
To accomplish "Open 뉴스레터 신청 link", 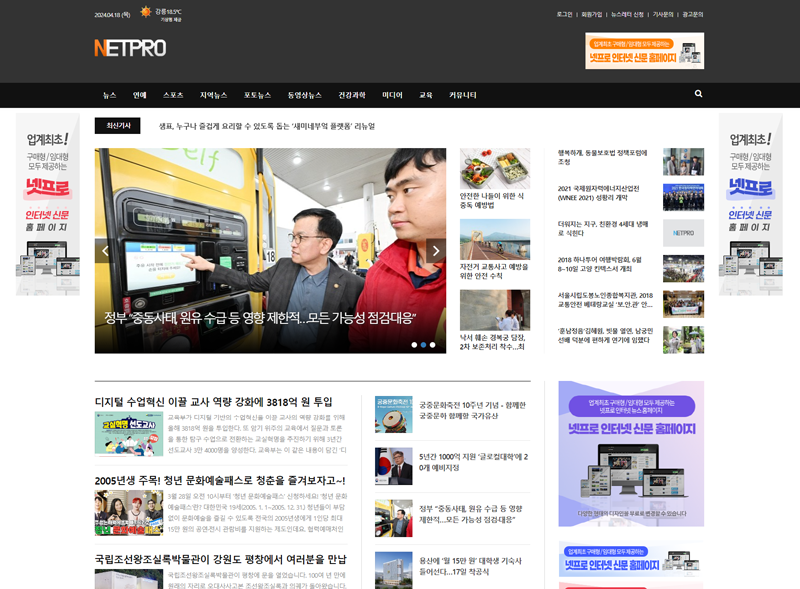I will 627,15.
